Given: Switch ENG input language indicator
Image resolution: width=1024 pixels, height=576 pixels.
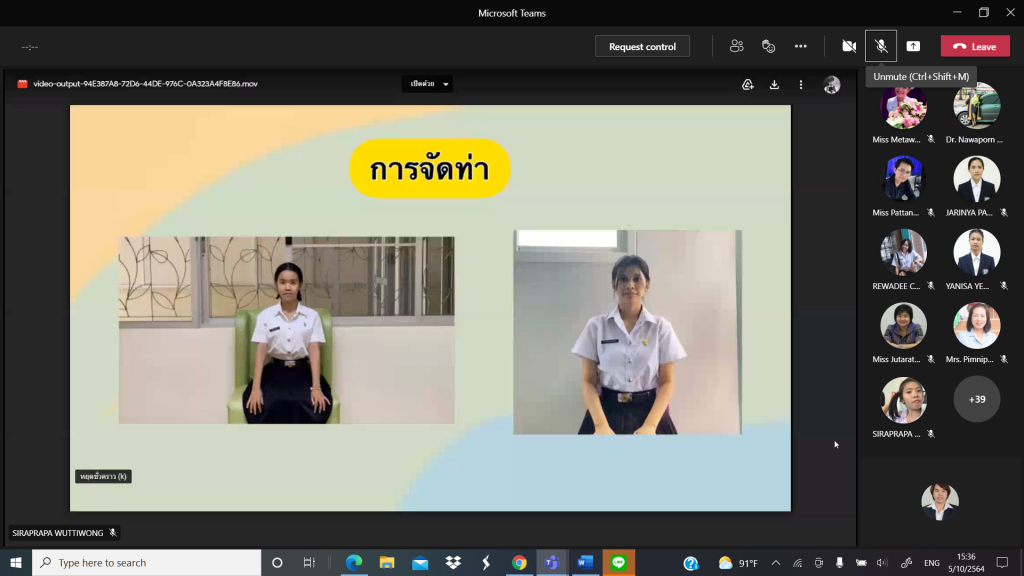Looking at the screenshot, I should click(x=932, y=562).
